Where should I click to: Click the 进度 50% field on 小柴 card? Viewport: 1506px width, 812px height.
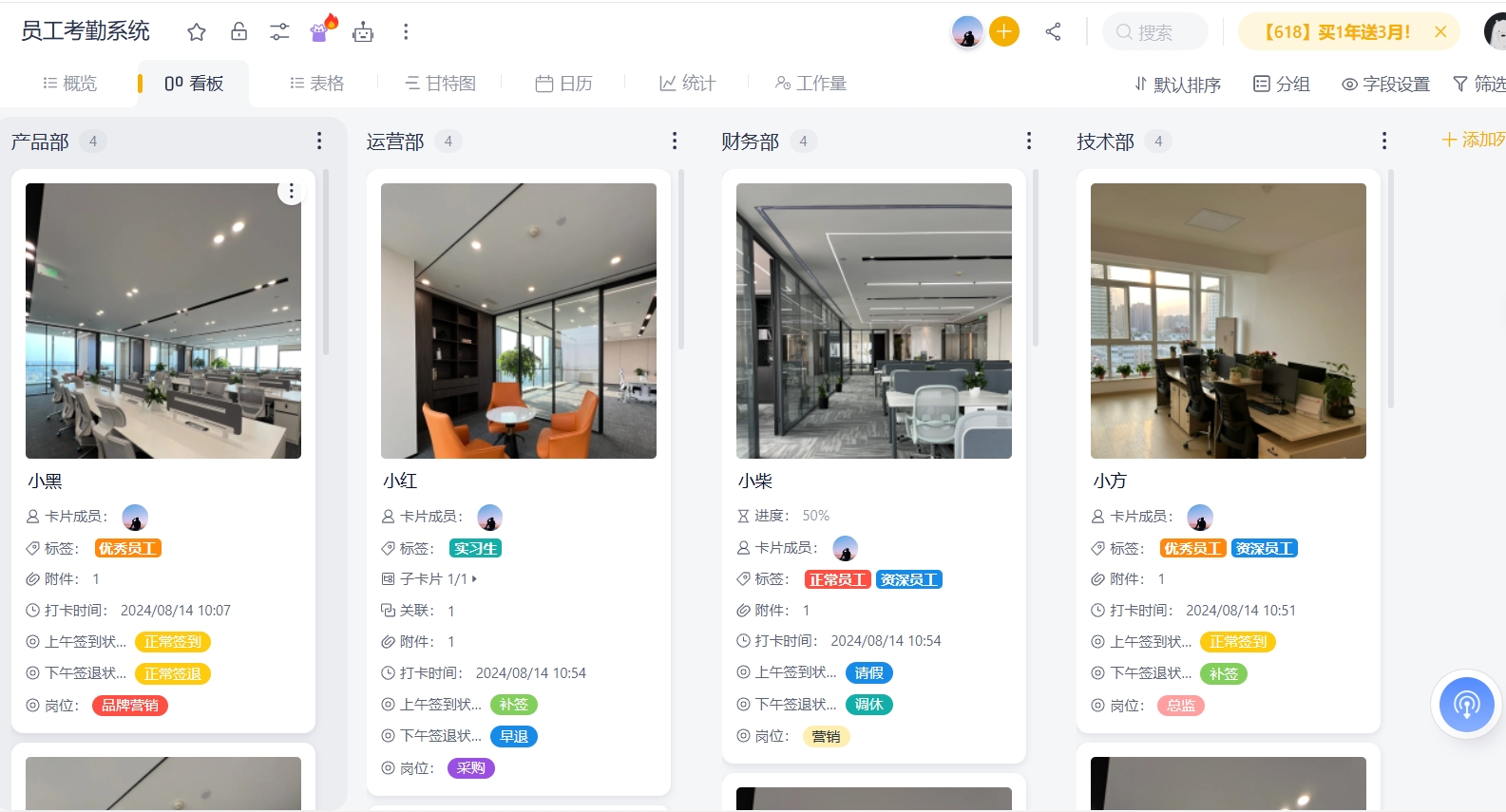(x=783, y=516)
